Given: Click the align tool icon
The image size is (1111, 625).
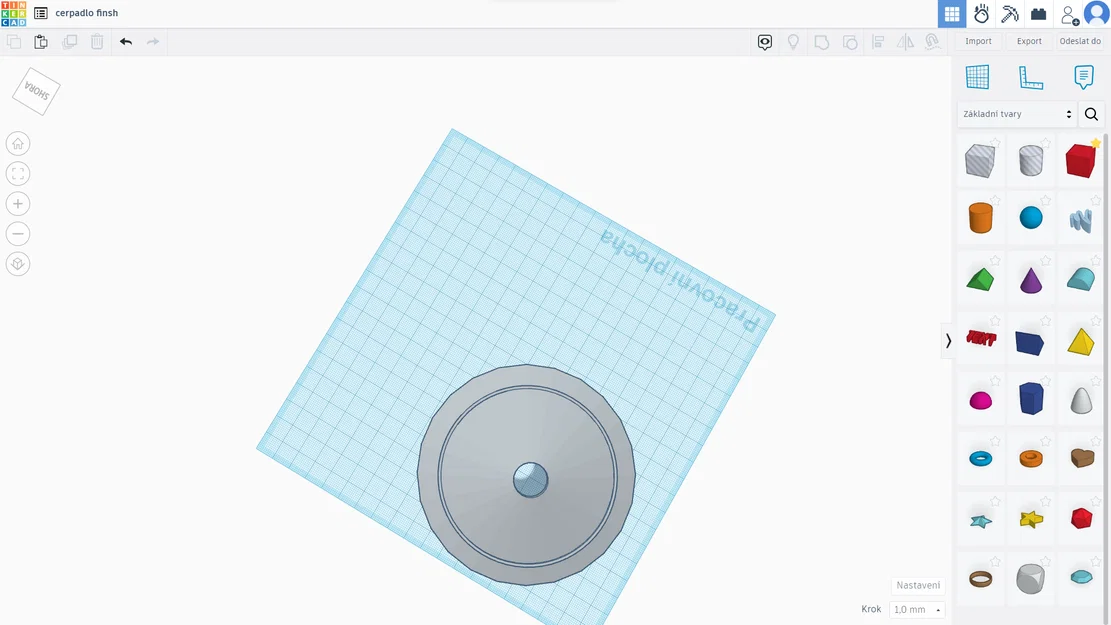Looking at the screenshot, I should [x=877, y=42].
